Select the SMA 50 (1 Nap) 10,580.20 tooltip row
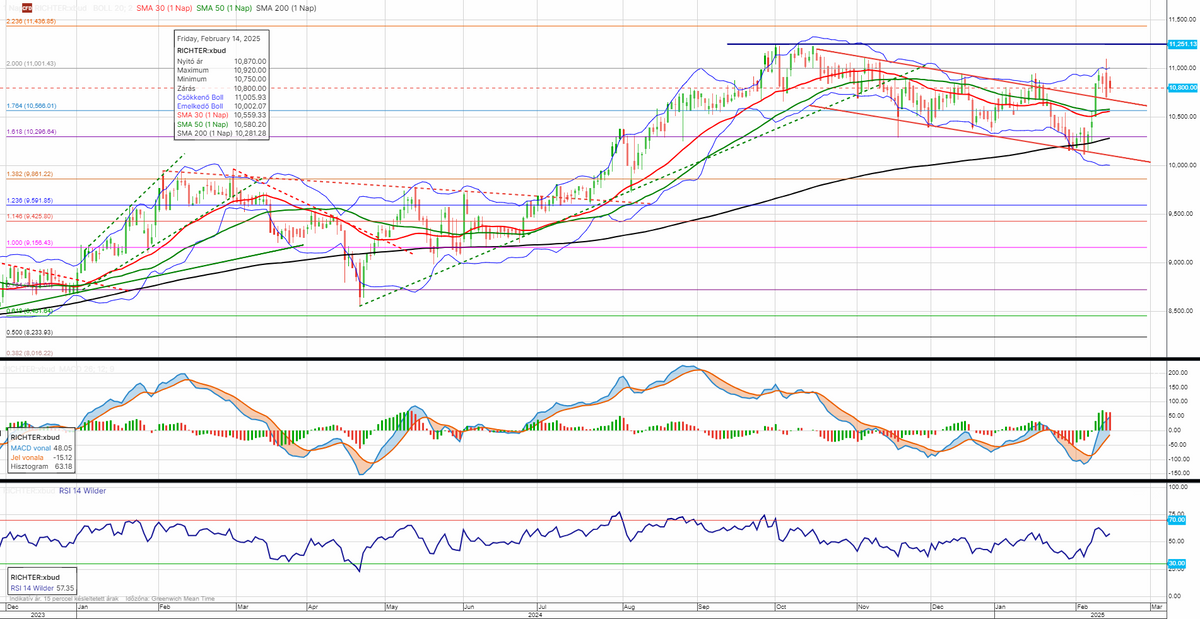Viewport: 1200px width, 619px height. (221, 124)
